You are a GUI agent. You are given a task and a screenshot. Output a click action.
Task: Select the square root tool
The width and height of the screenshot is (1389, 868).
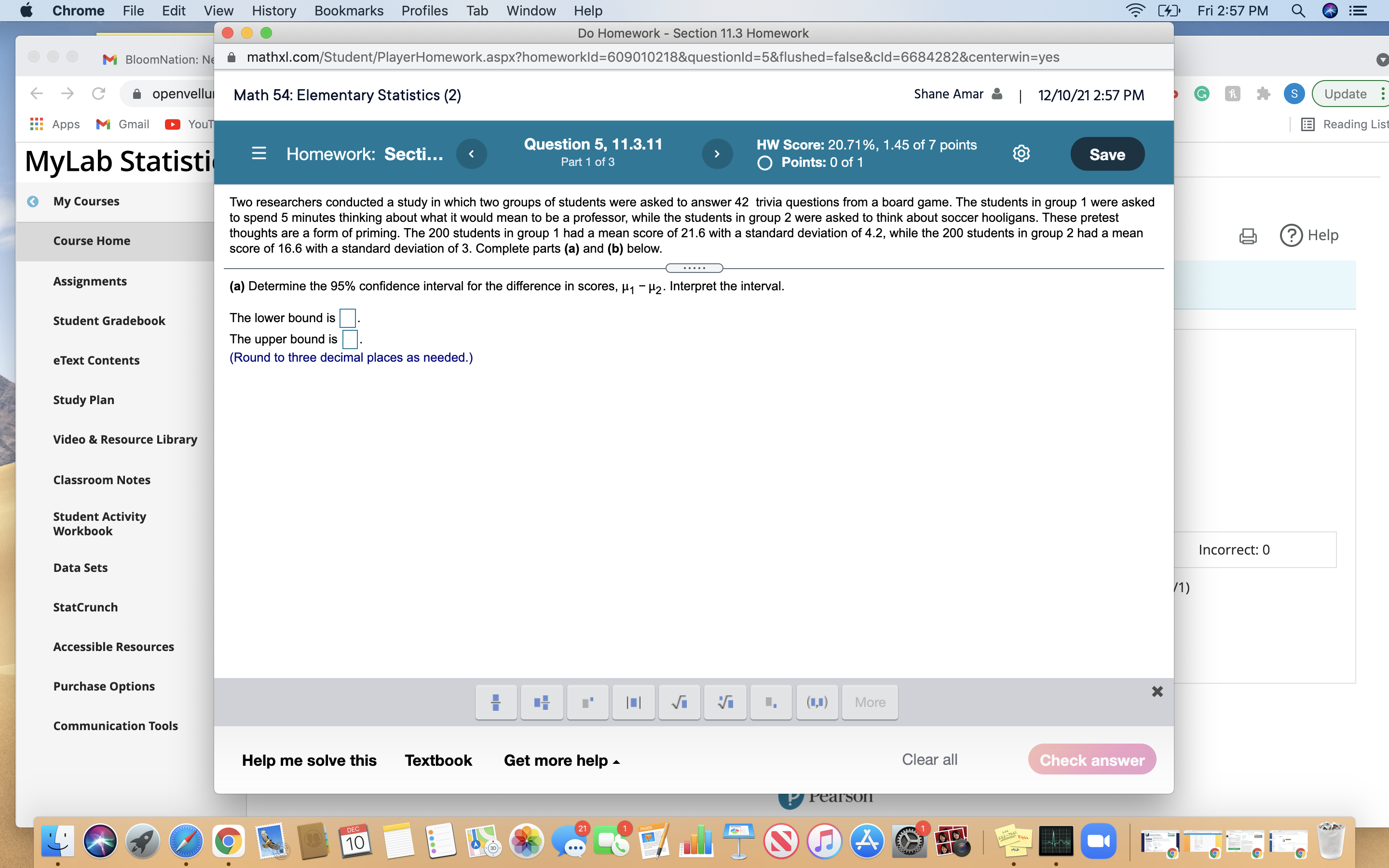(x=679, y=702)
